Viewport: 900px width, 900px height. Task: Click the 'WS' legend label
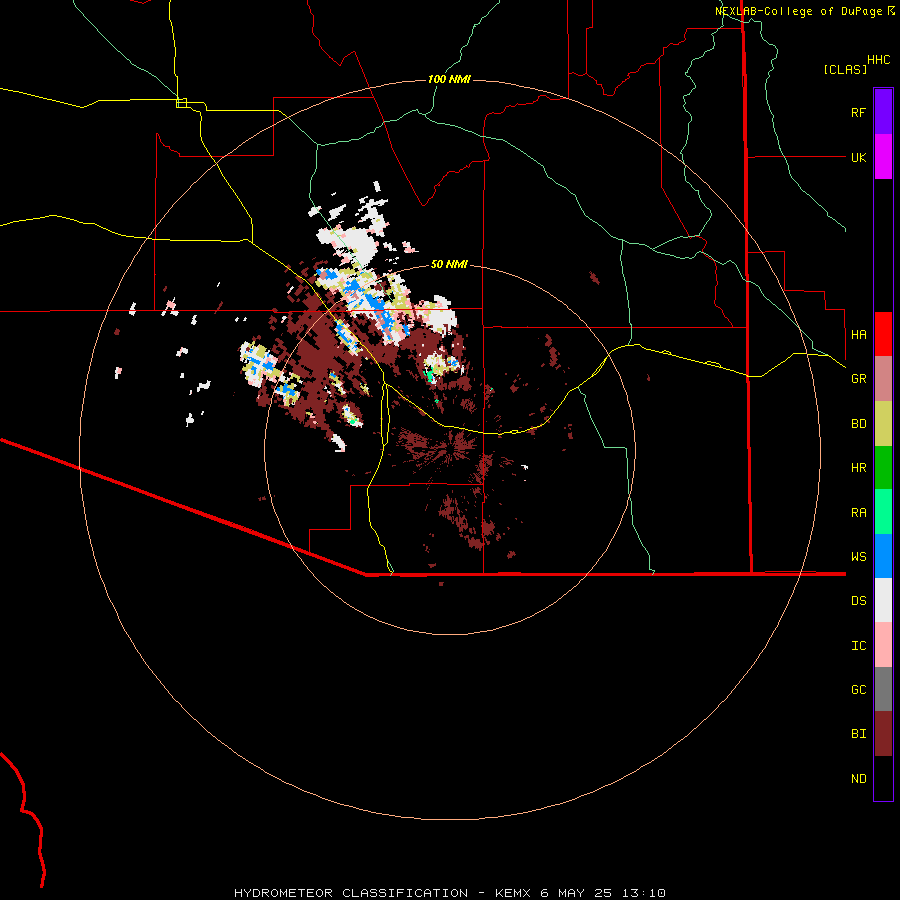(858, 556)
